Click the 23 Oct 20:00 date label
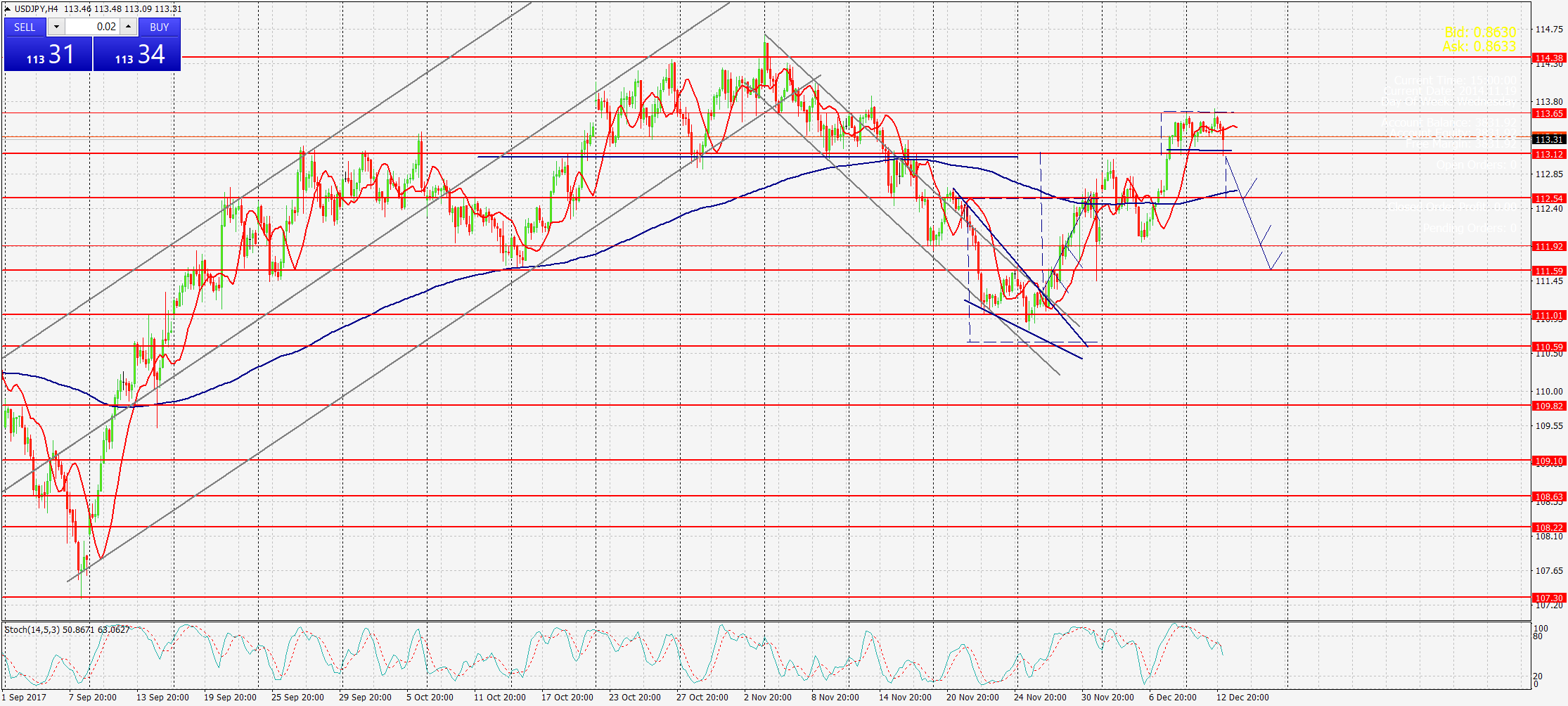This screenshot has height=706, width=1568. point(635,698)
